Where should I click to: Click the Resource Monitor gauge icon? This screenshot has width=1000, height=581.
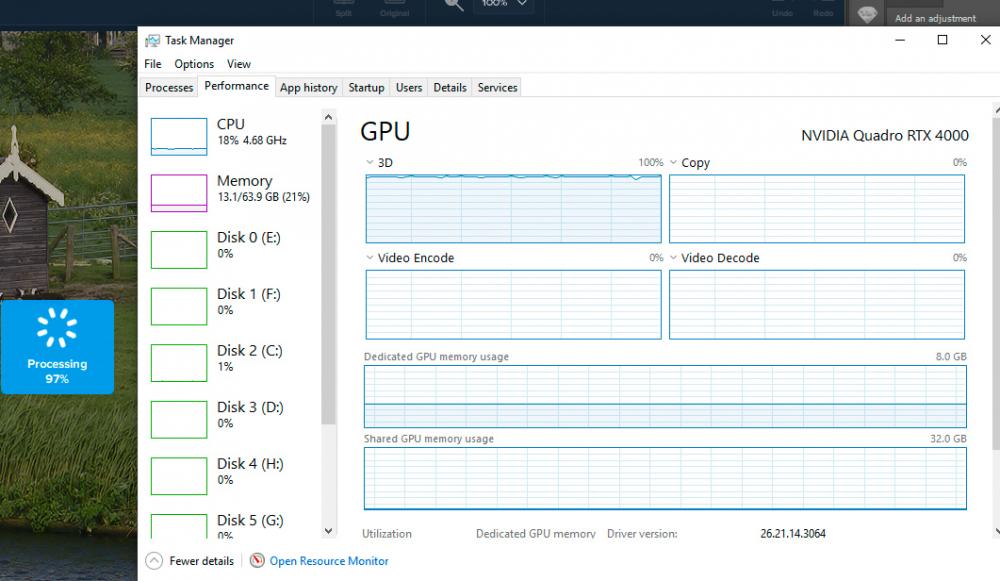coord(257,561)
